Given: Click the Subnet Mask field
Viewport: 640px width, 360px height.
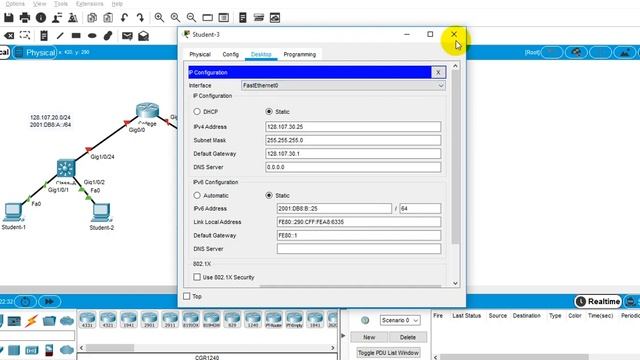Looking at the screenshot, I should click(x=353, y=140).
